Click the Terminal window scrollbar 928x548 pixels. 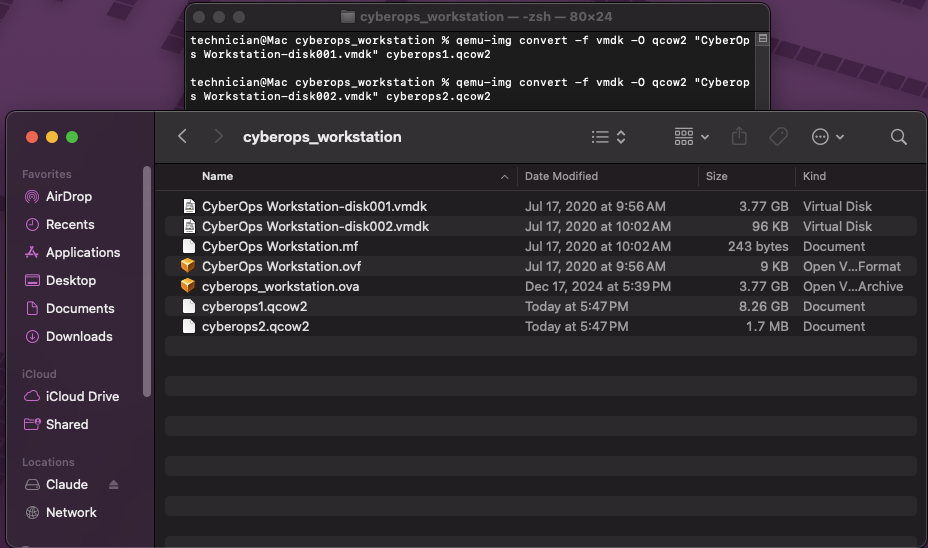(x=763, y=41)
